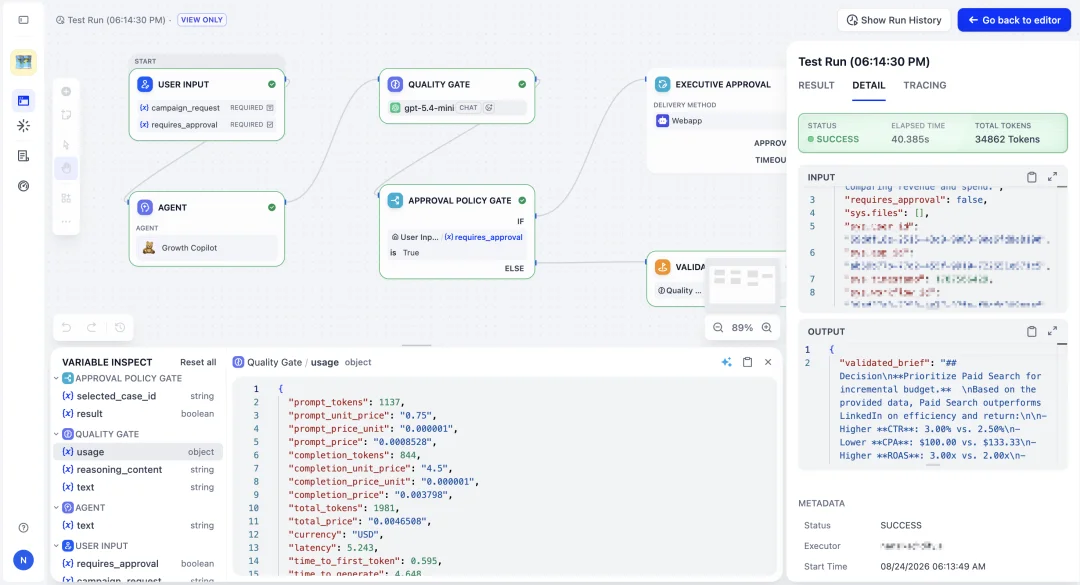Screen dimensions: 1080x585
Task: Select the selected_case_id variable
Action: click(138, 396)
